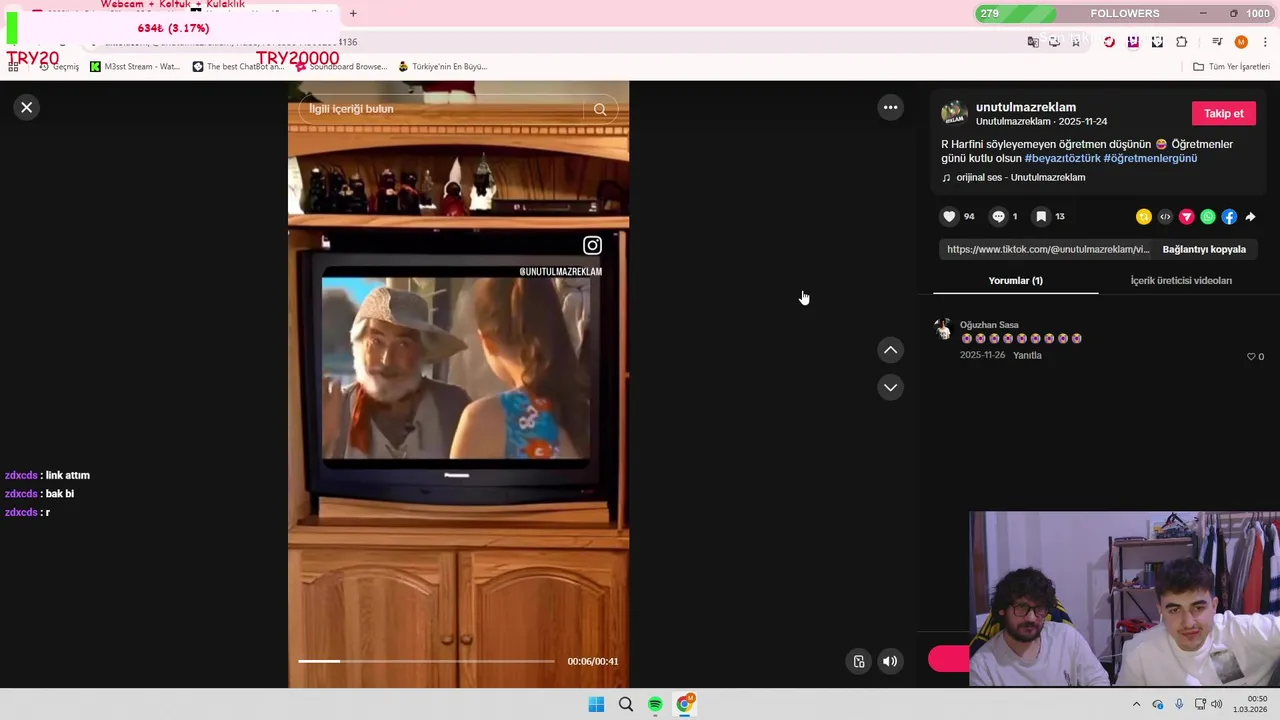Click the chat message 'link attım'
Screen dimensions: 1280x720
click(x=68, y=475)
